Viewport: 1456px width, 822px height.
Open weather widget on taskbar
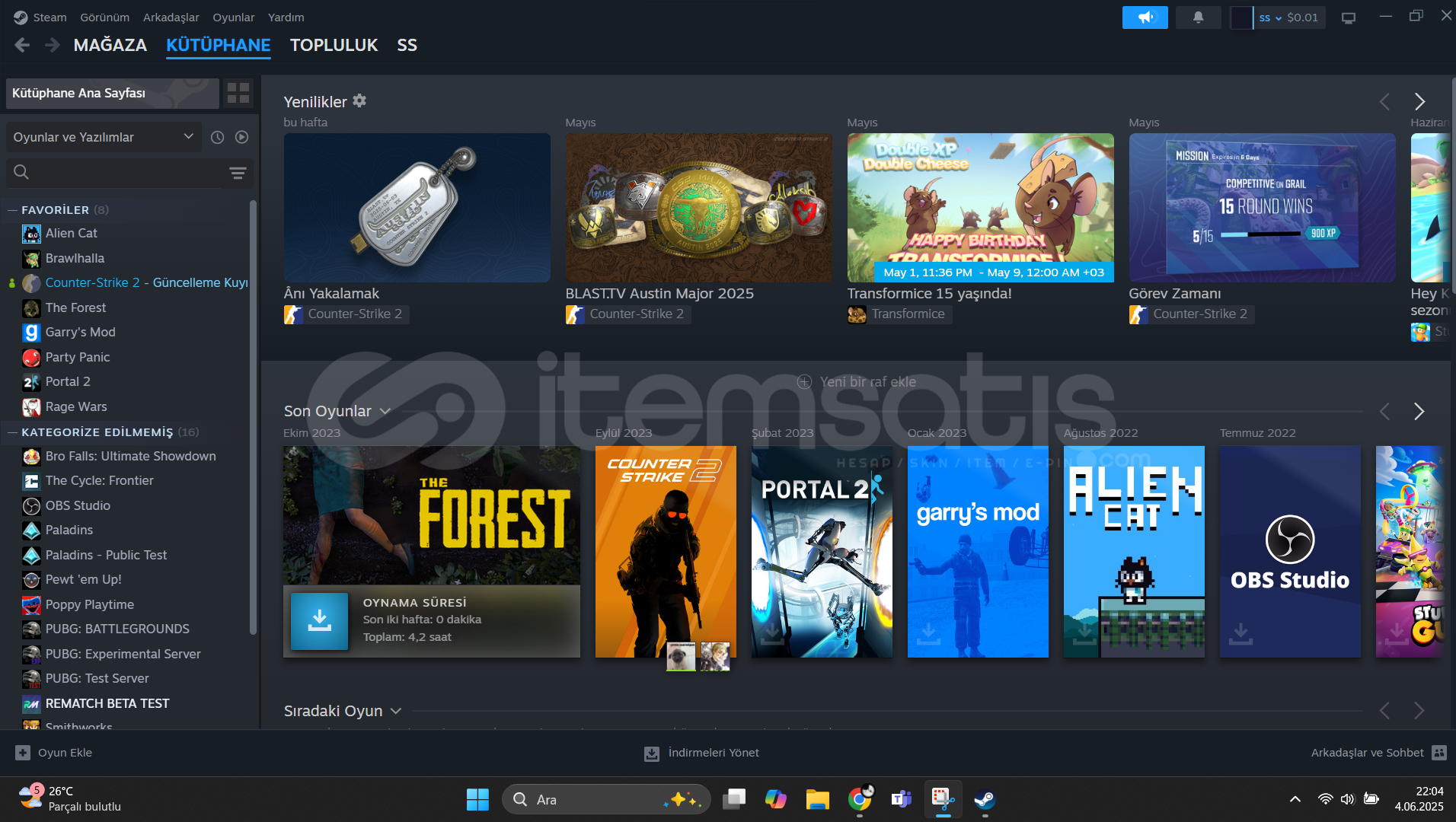pyautogui.click(x=70, y=799)
